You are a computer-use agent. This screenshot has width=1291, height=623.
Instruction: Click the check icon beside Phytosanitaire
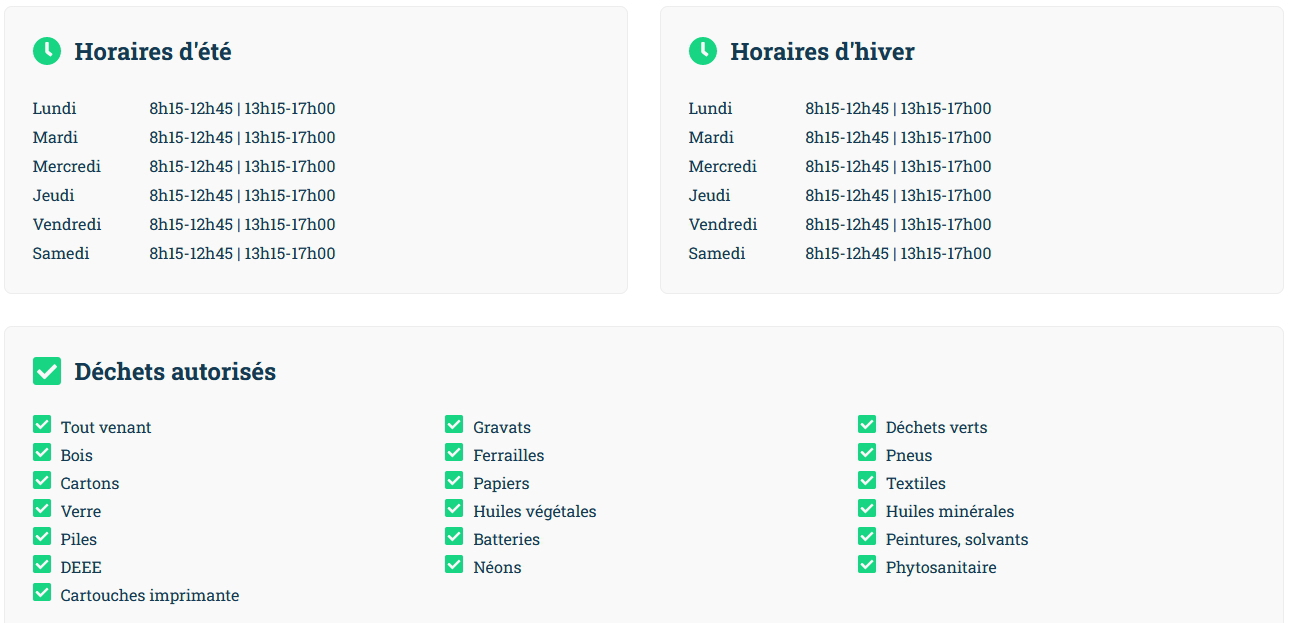point(867,565)
